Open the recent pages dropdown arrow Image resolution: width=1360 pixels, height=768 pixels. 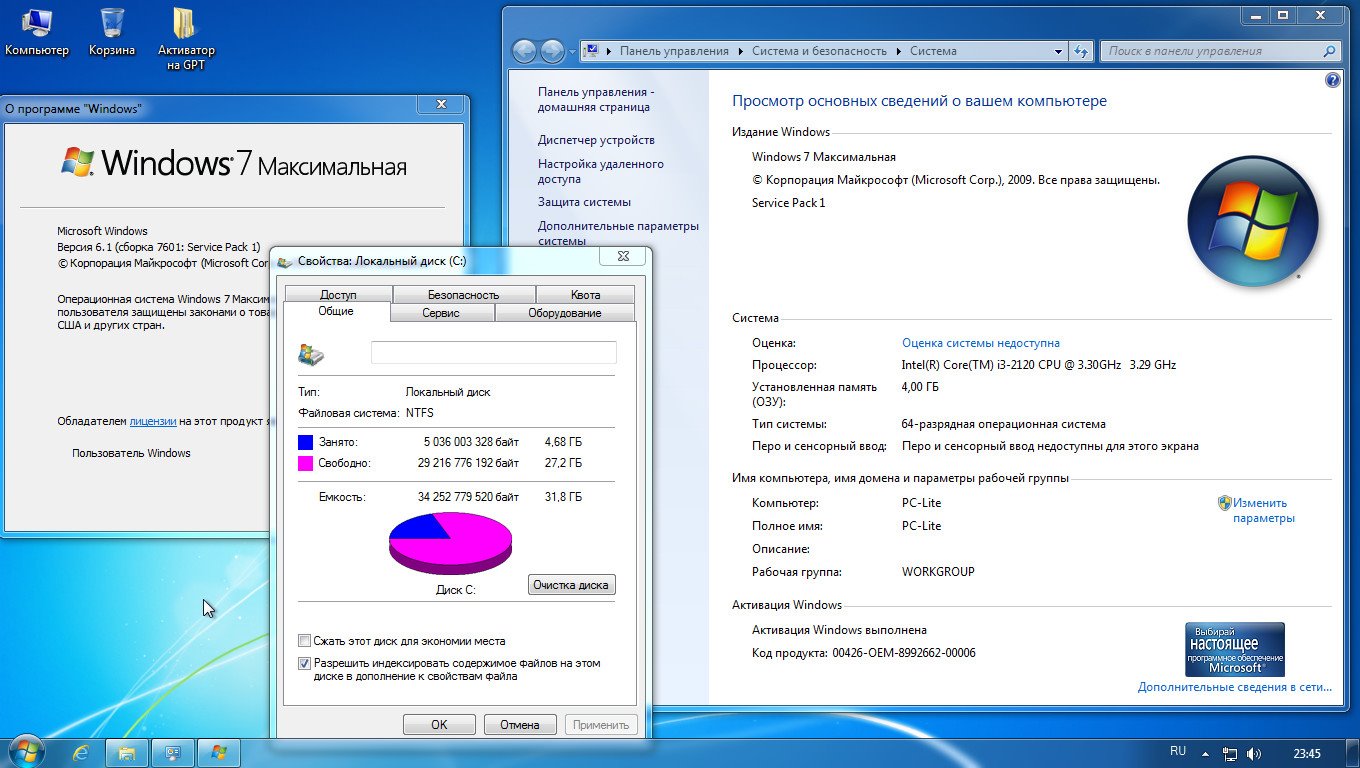572,51
